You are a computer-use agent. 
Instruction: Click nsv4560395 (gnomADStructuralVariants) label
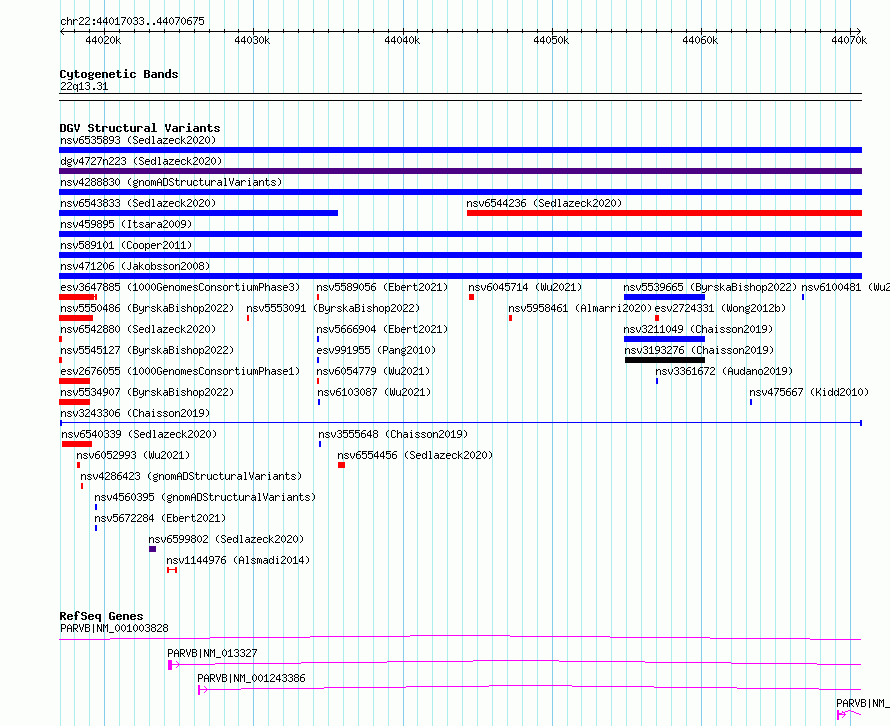pyautogui.click(x=205, y=497)
